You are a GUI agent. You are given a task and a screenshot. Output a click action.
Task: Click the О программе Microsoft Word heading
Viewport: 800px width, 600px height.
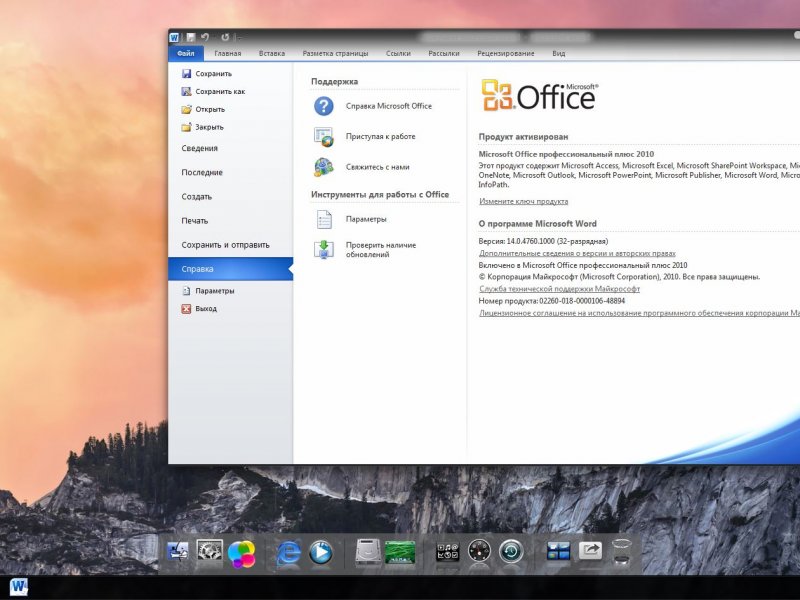[537, 223]
